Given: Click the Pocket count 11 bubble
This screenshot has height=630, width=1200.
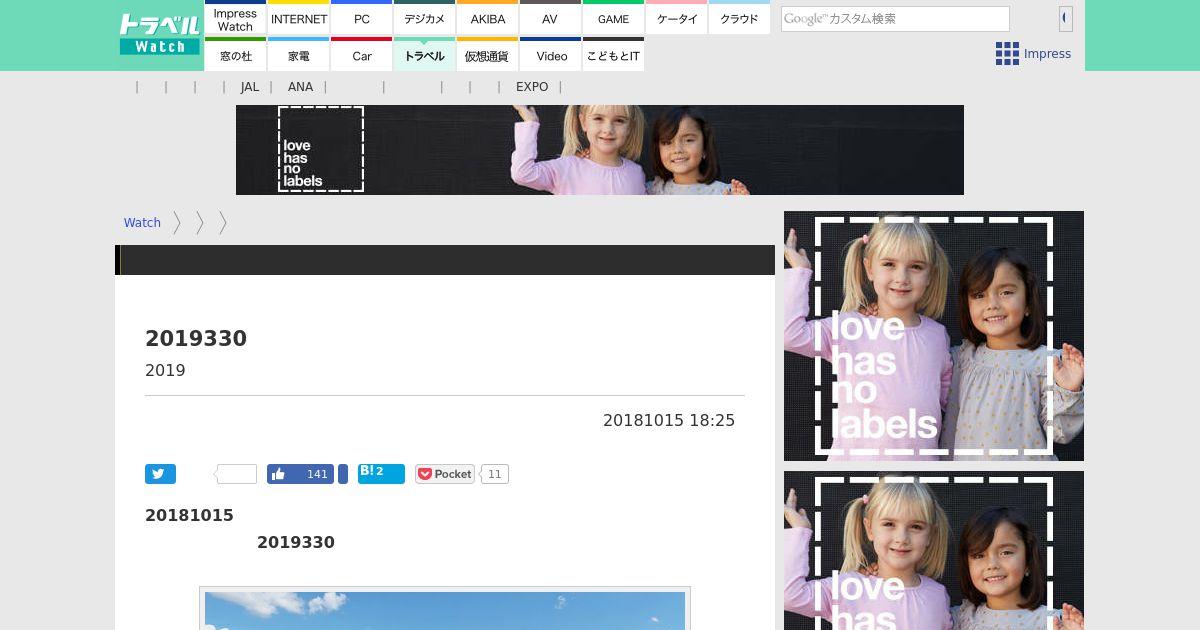Looking at the screenshot, I should coord(494,474).
